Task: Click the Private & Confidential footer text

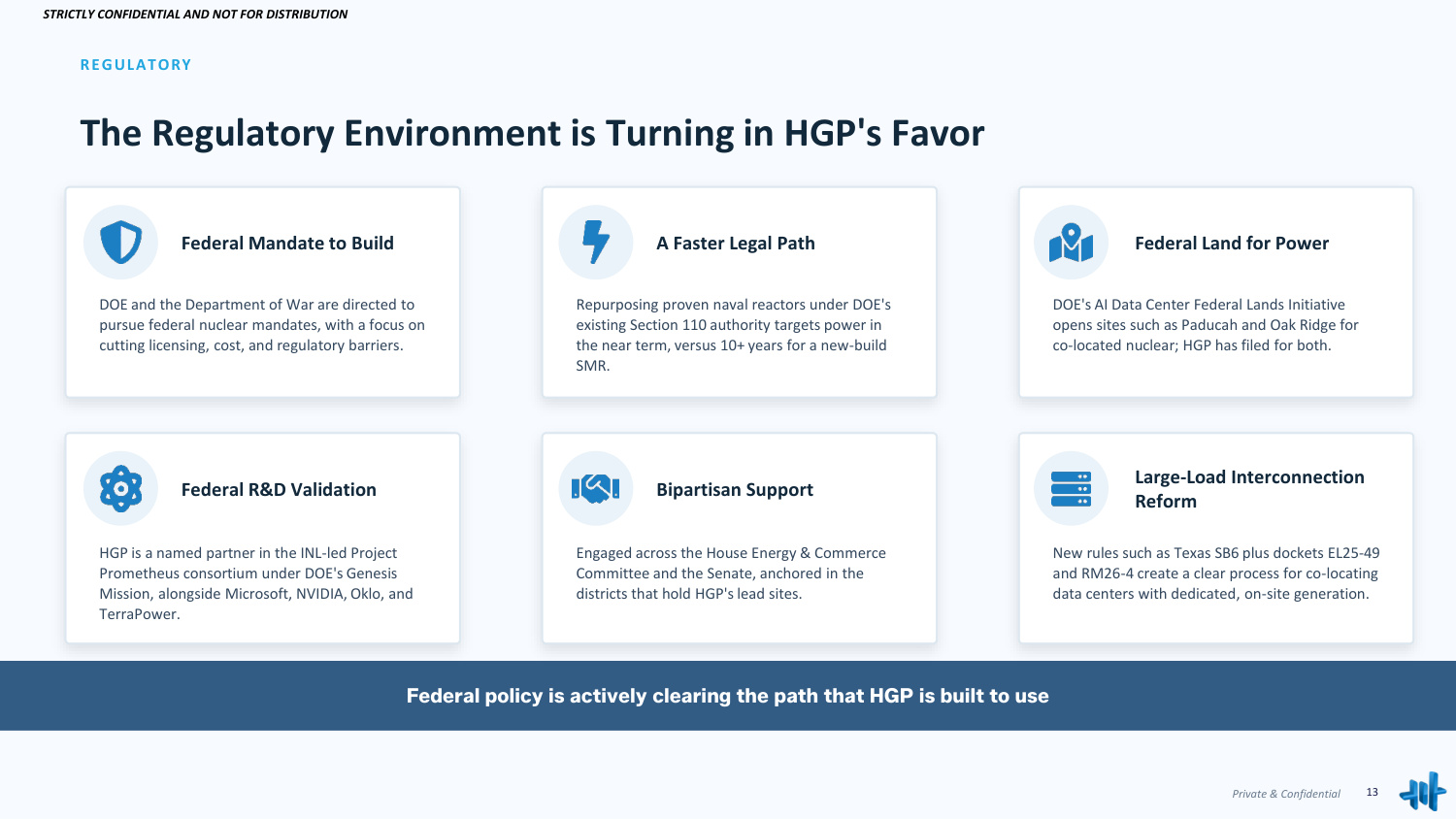Action: (x=1286, y=794)
